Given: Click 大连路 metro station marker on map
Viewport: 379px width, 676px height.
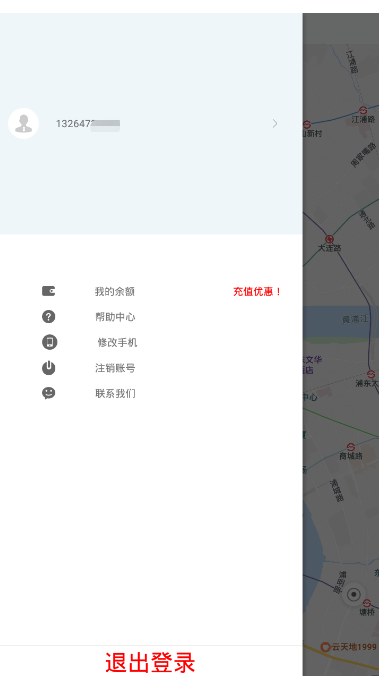Looking at the screenshot, I should point(329,239).
